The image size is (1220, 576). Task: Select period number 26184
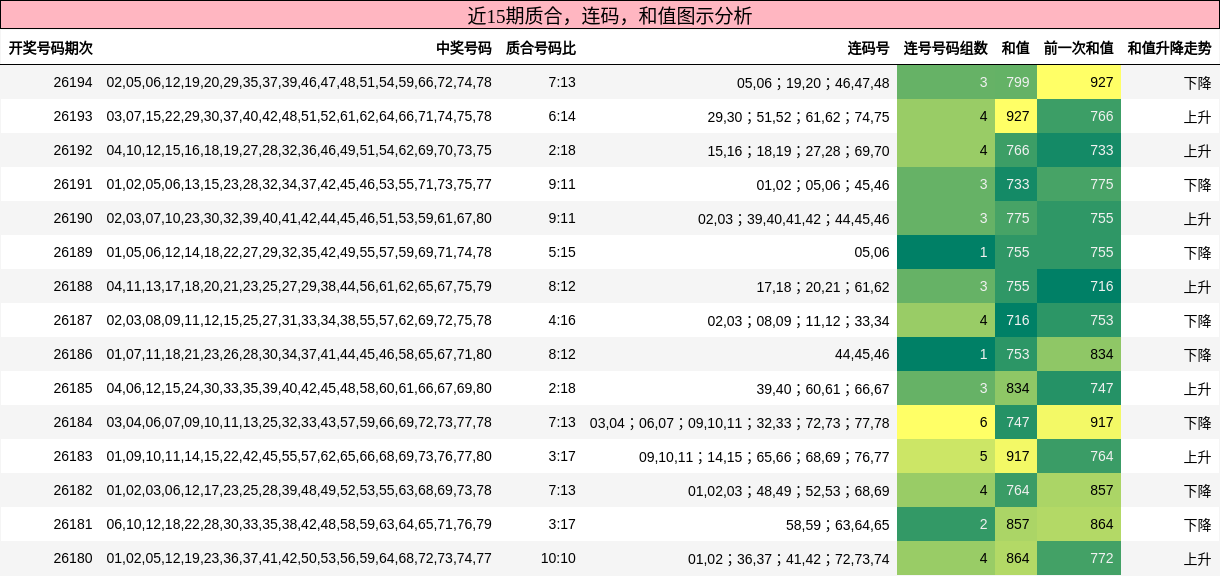point(73,422)
